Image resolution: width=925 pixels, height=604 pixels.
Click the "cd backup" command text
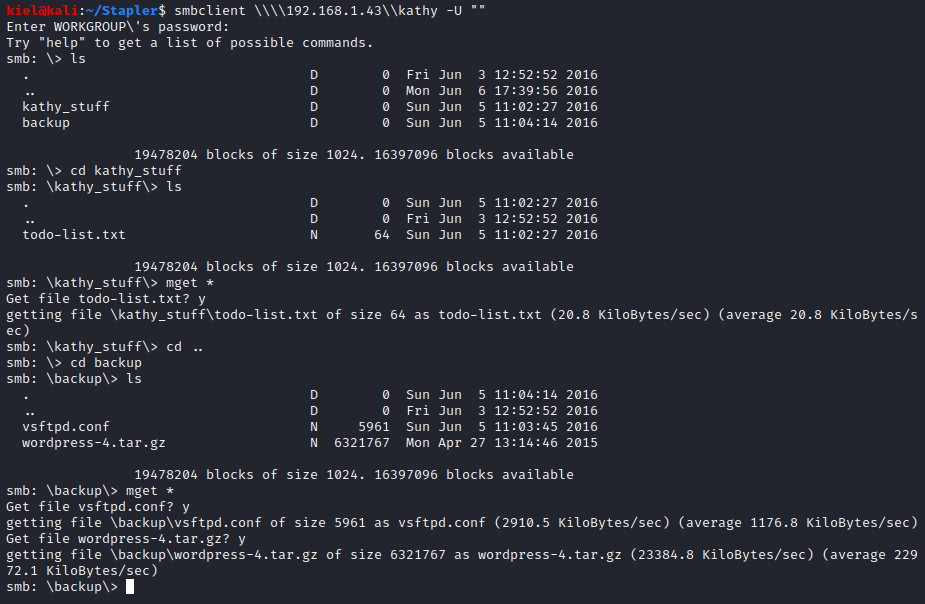click(x=104, y=363)
